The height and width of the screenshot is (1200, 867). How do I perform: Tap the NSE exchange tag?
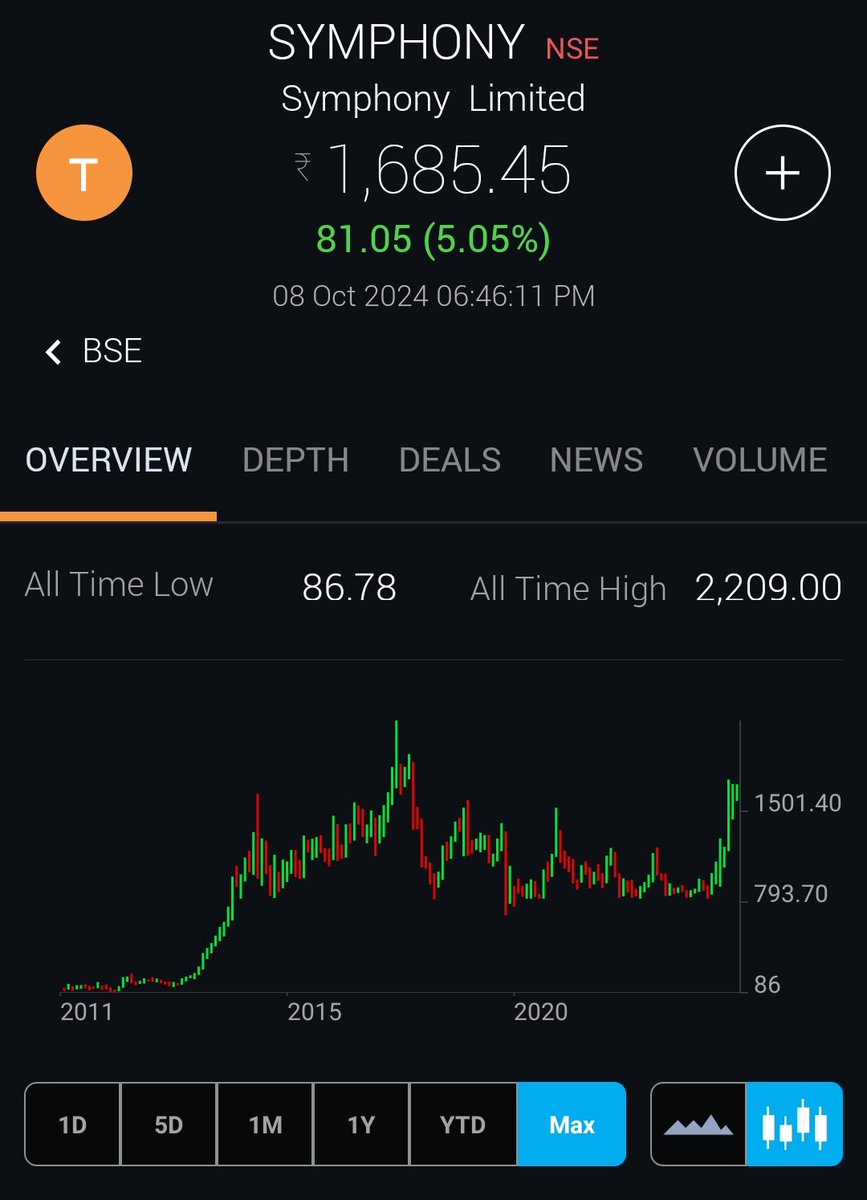click(572, 47)
